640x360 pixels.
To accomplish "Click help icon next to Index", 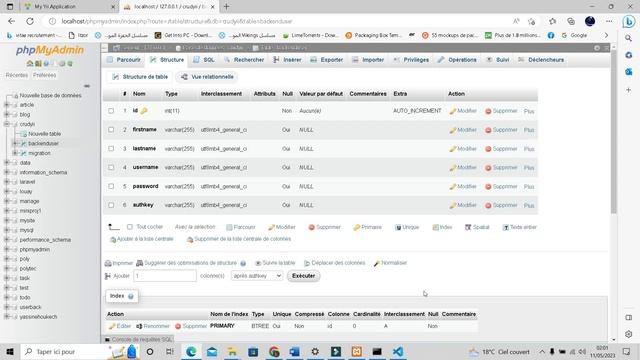I will [131, 296].
